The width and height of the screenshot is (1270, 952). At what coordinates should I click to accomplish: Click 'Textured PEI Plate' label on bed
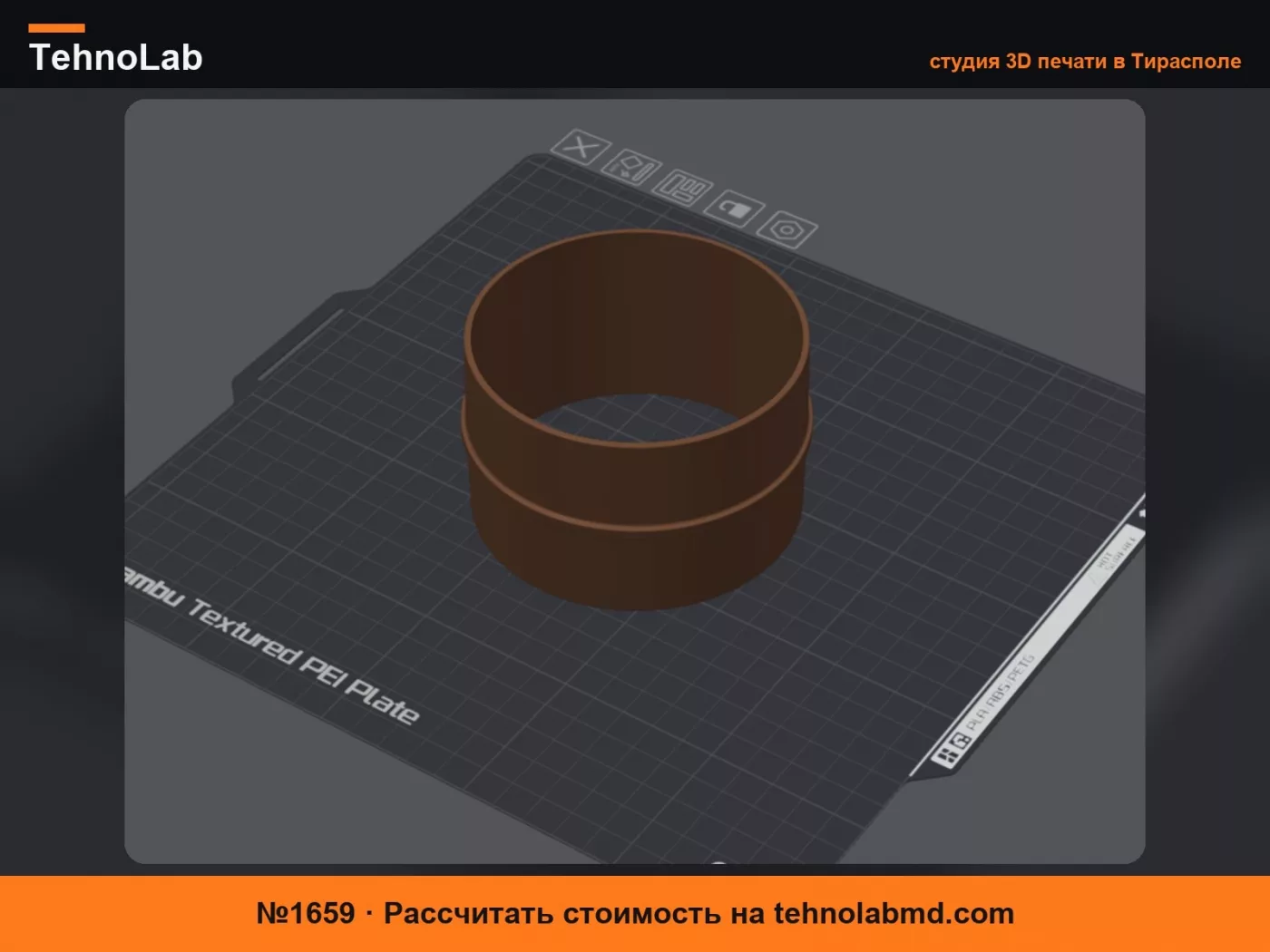[304, 662]
